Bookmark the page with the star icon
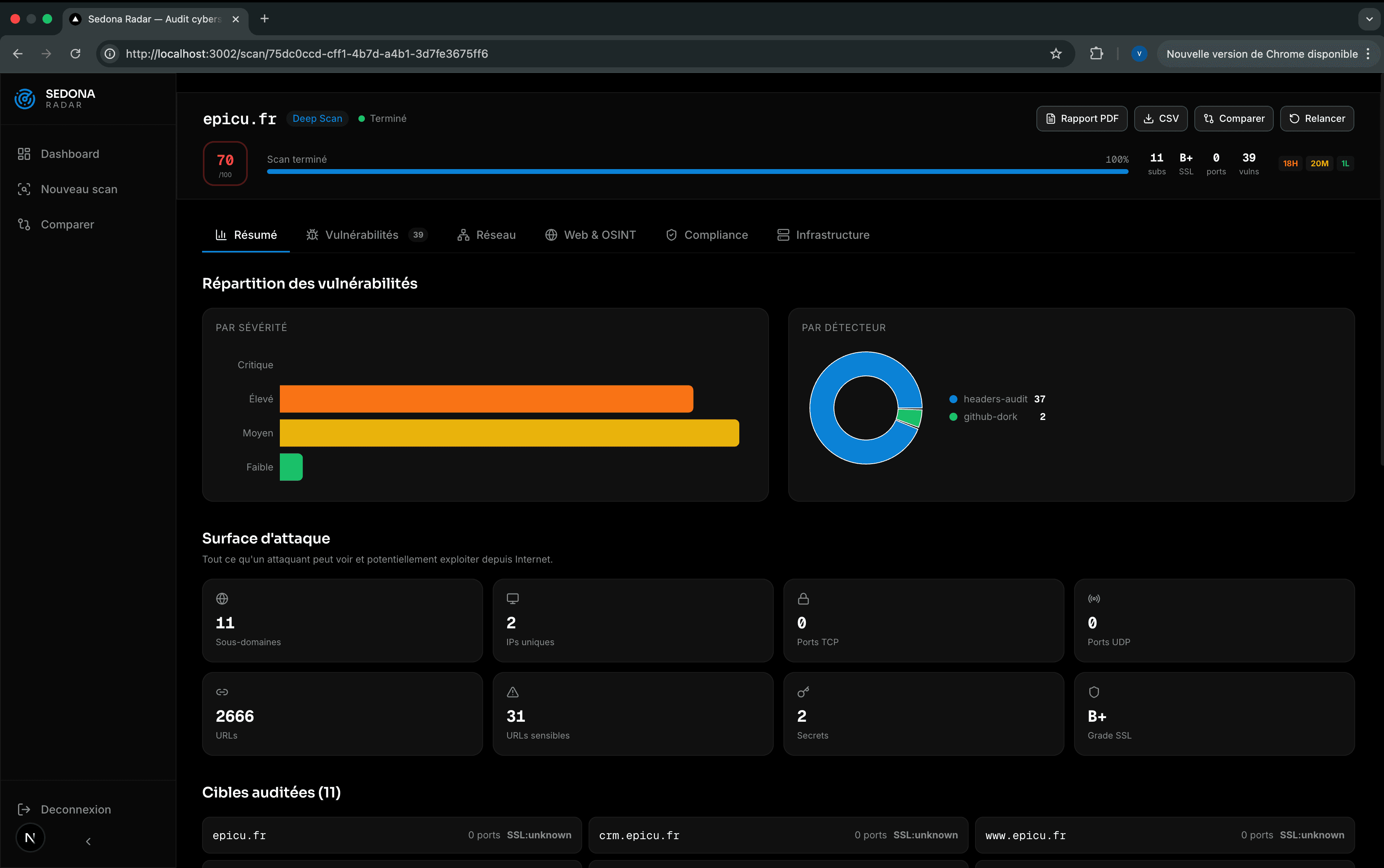 tap(1056, 54)
